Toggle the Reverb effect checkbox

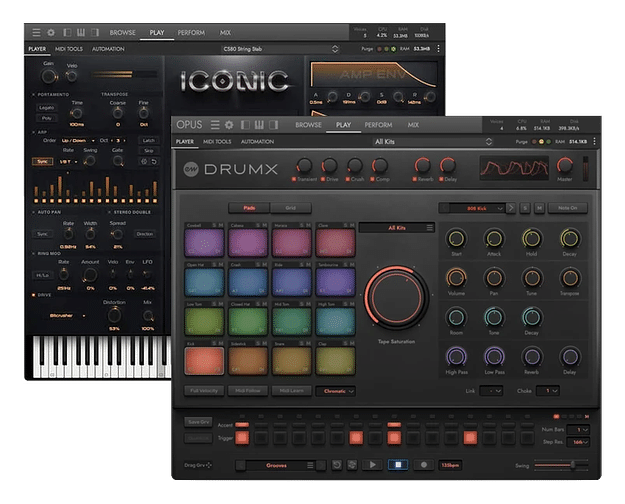pyautogui.click(x=415, y=179)
